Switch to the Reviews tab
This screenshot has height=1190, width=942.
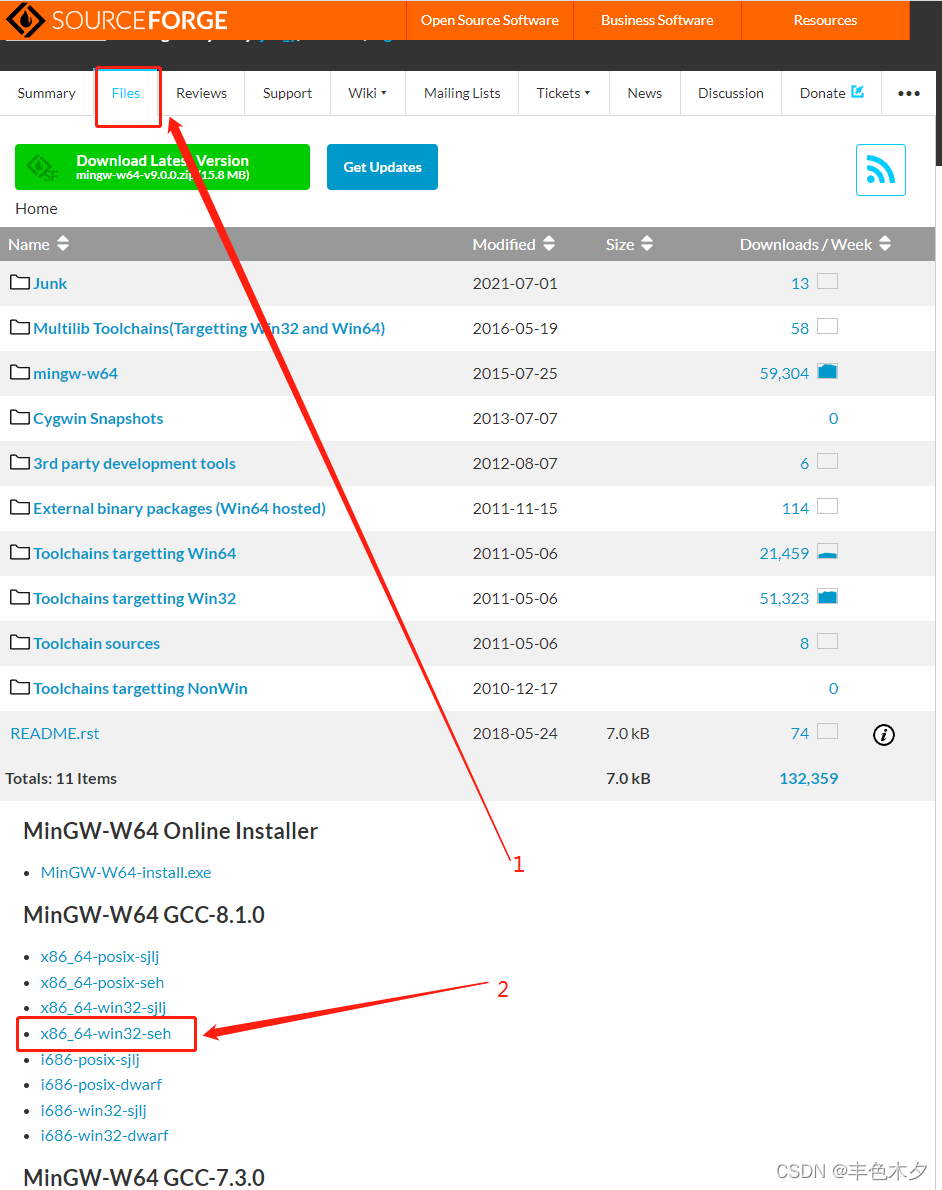[x=201, y=93]
